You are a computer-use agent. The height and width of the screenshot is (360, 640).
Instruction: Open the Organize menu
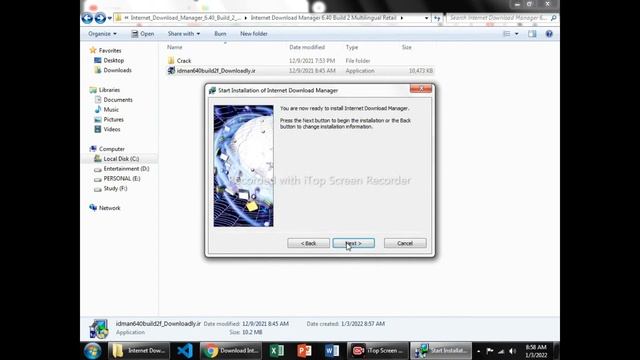(x=102, y=34)
